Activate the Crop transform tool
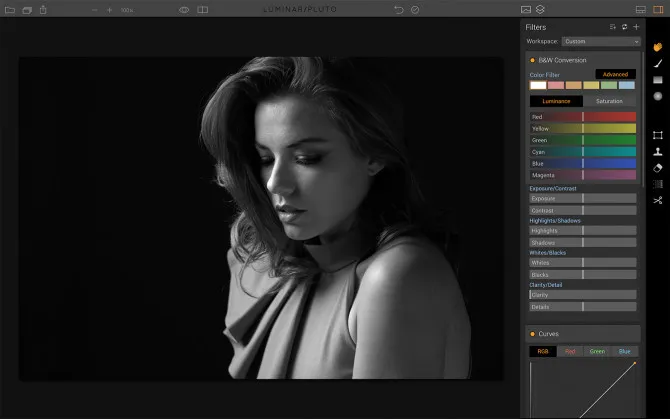This screenshot has width=670, height=419. pos(658,135)
